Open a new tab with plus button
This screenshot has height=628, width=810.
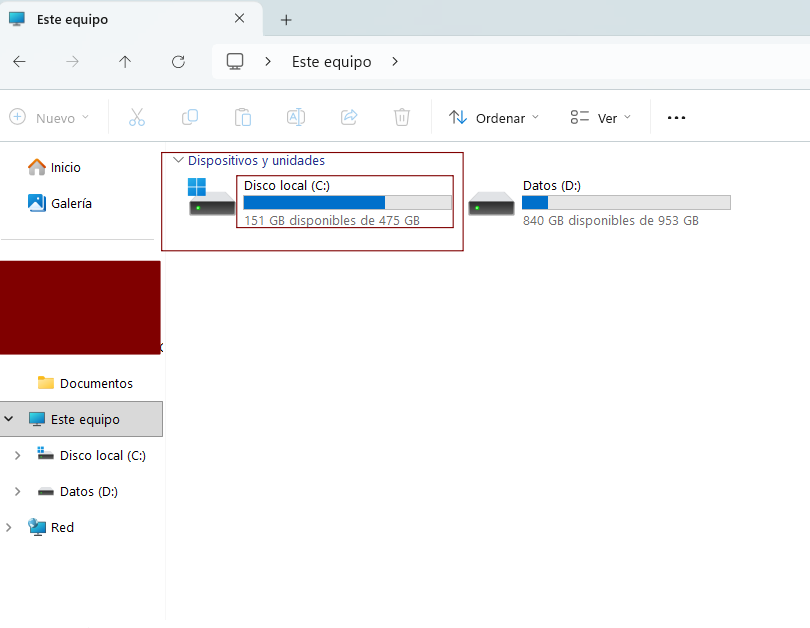286,20
